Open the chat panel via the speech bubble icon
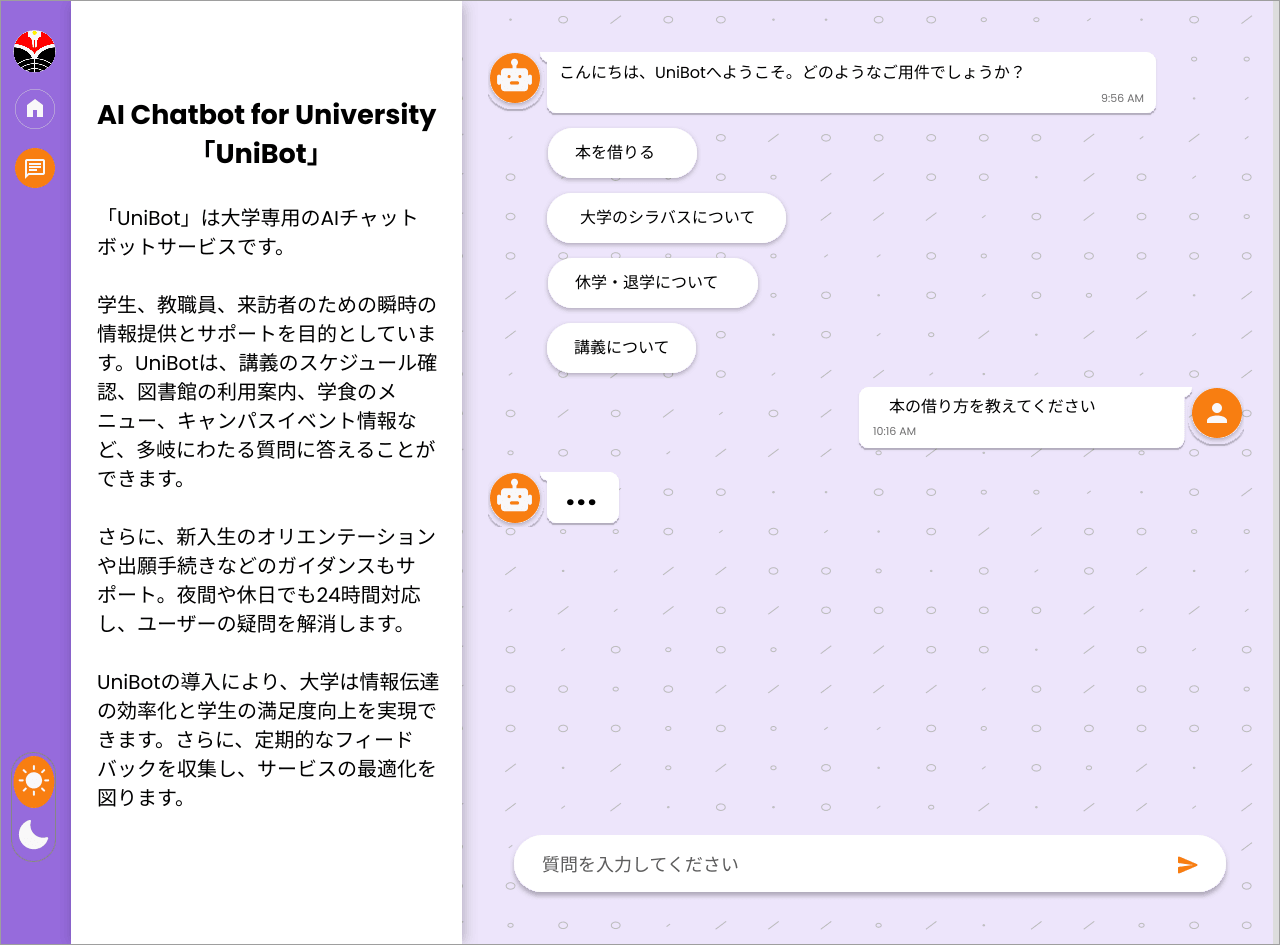This screenshot has width=1280, height=945. pyautogui.click(x=35, y=168)
